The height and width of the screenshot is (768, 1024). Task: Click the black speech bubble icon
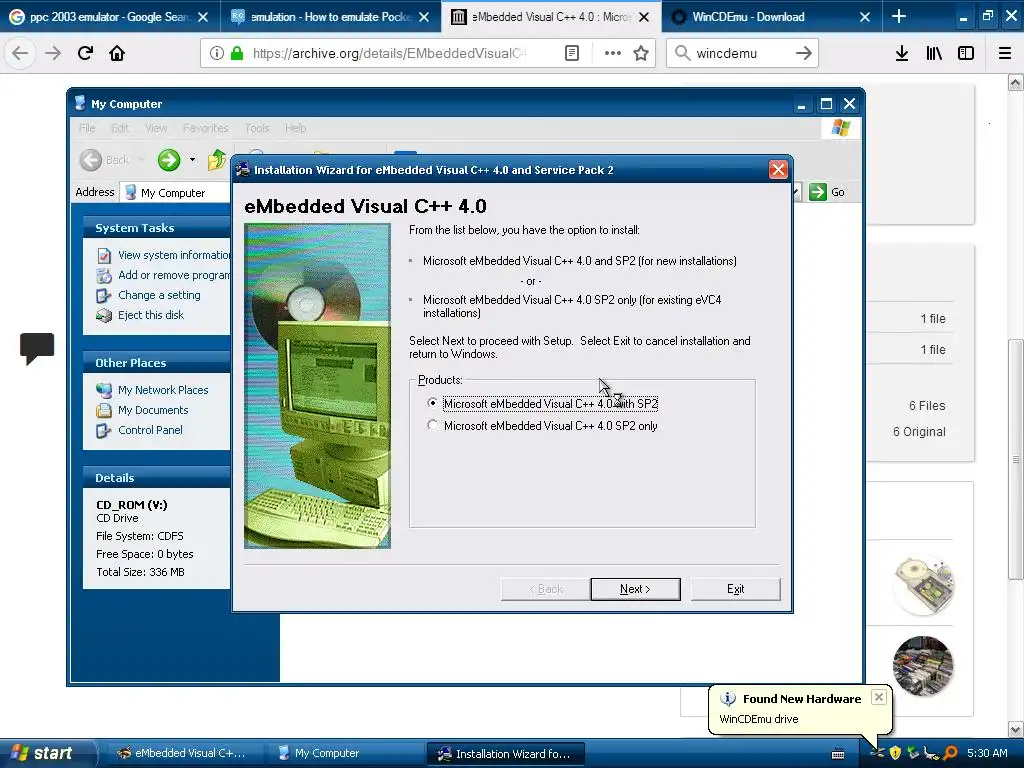(37, 348)
